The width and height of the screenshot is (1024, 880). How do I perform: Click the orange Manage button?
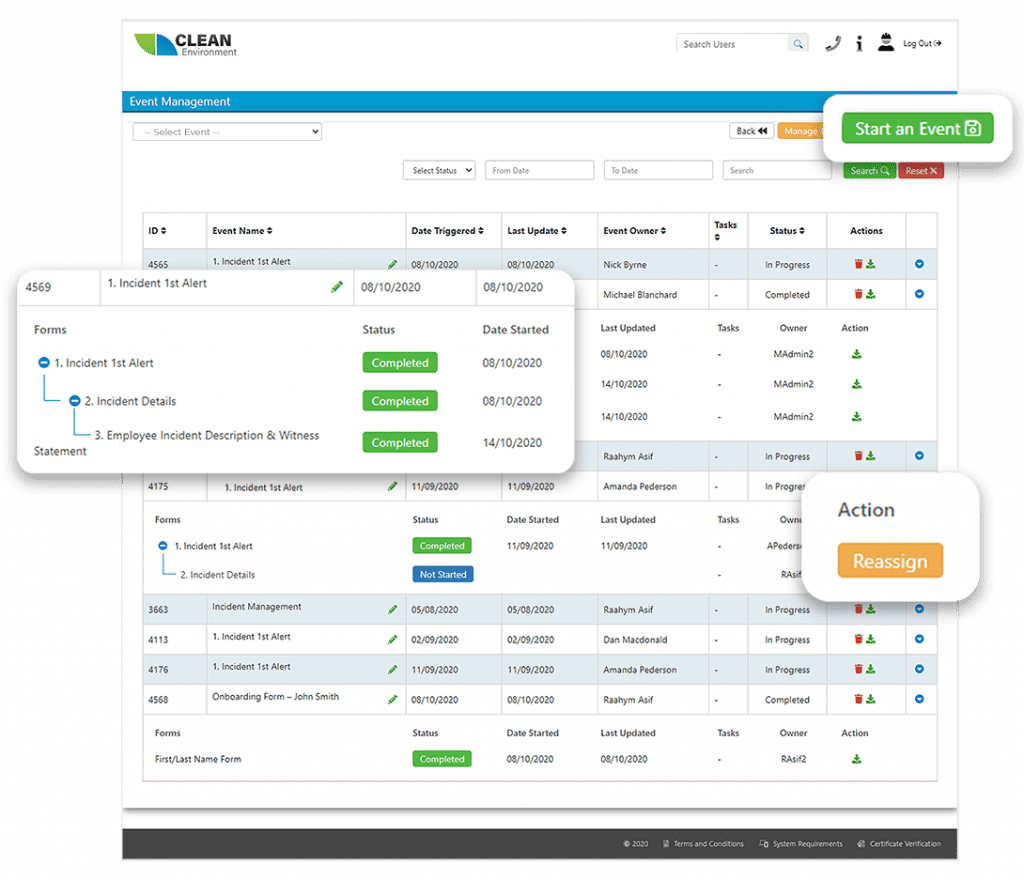tap(801, 131)
